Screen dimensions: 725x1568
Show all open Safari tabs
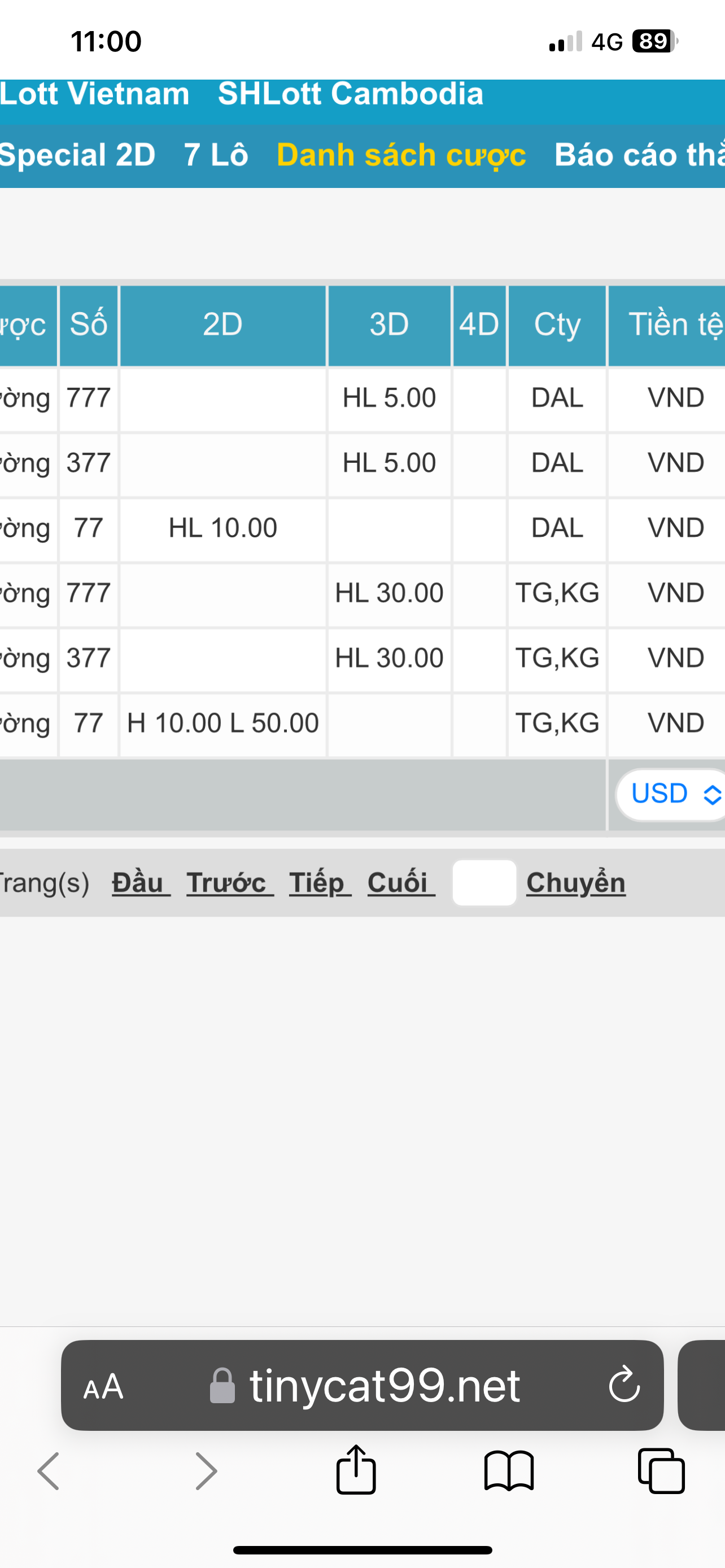[x=661, y=1470]
